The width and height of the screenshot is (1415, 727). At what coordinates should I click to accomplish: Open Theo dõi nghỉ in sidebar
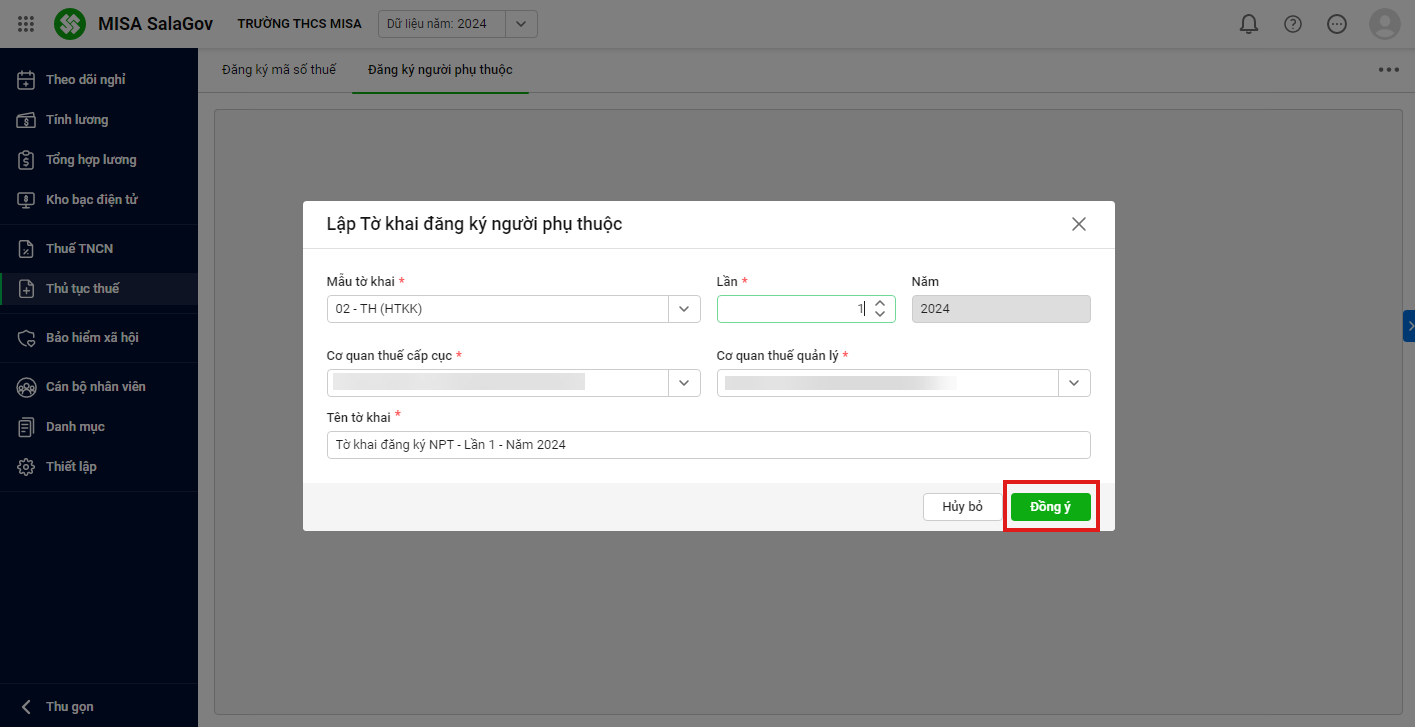(85, 80)
